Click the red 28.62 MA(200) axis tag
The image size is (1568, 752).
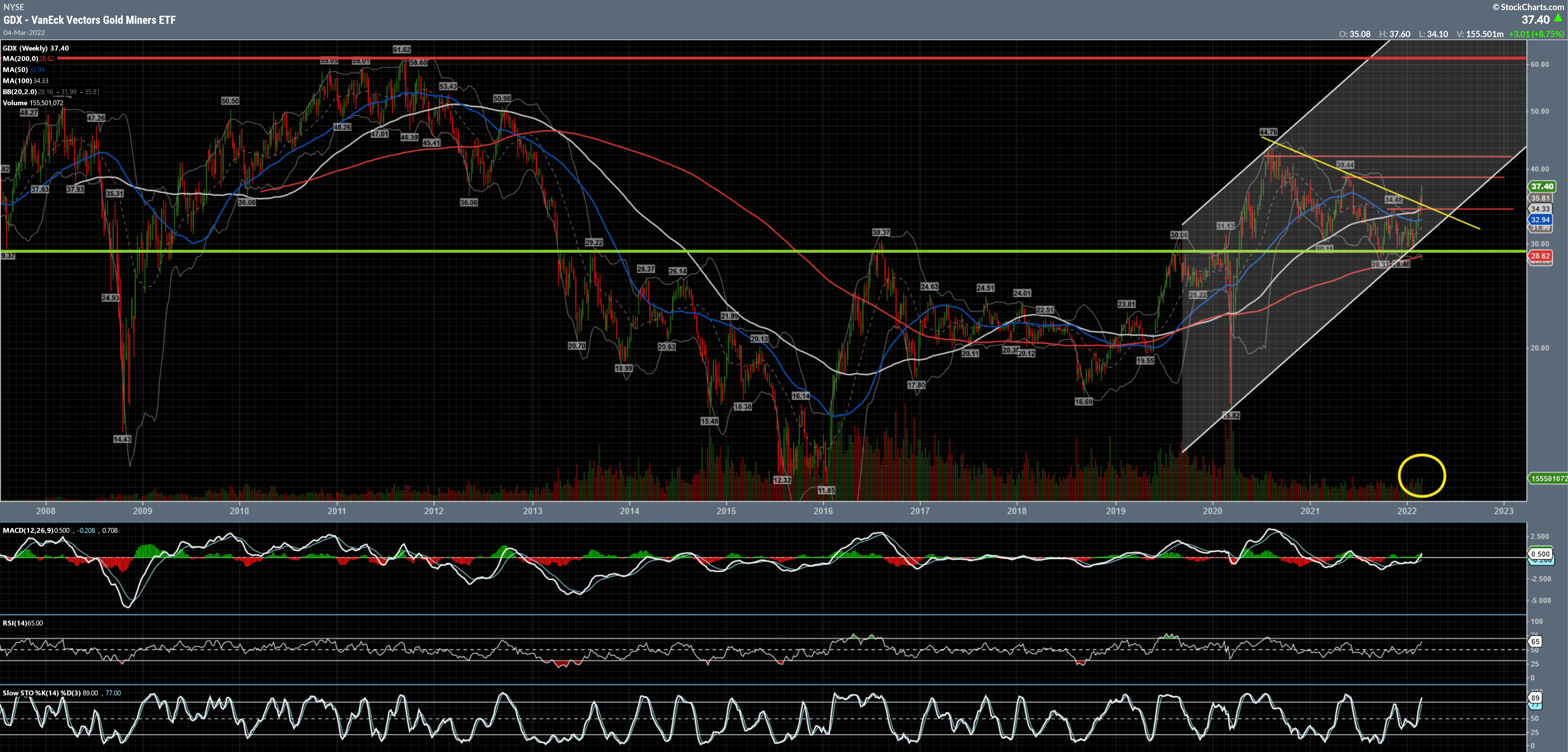tap(1540, 256)
